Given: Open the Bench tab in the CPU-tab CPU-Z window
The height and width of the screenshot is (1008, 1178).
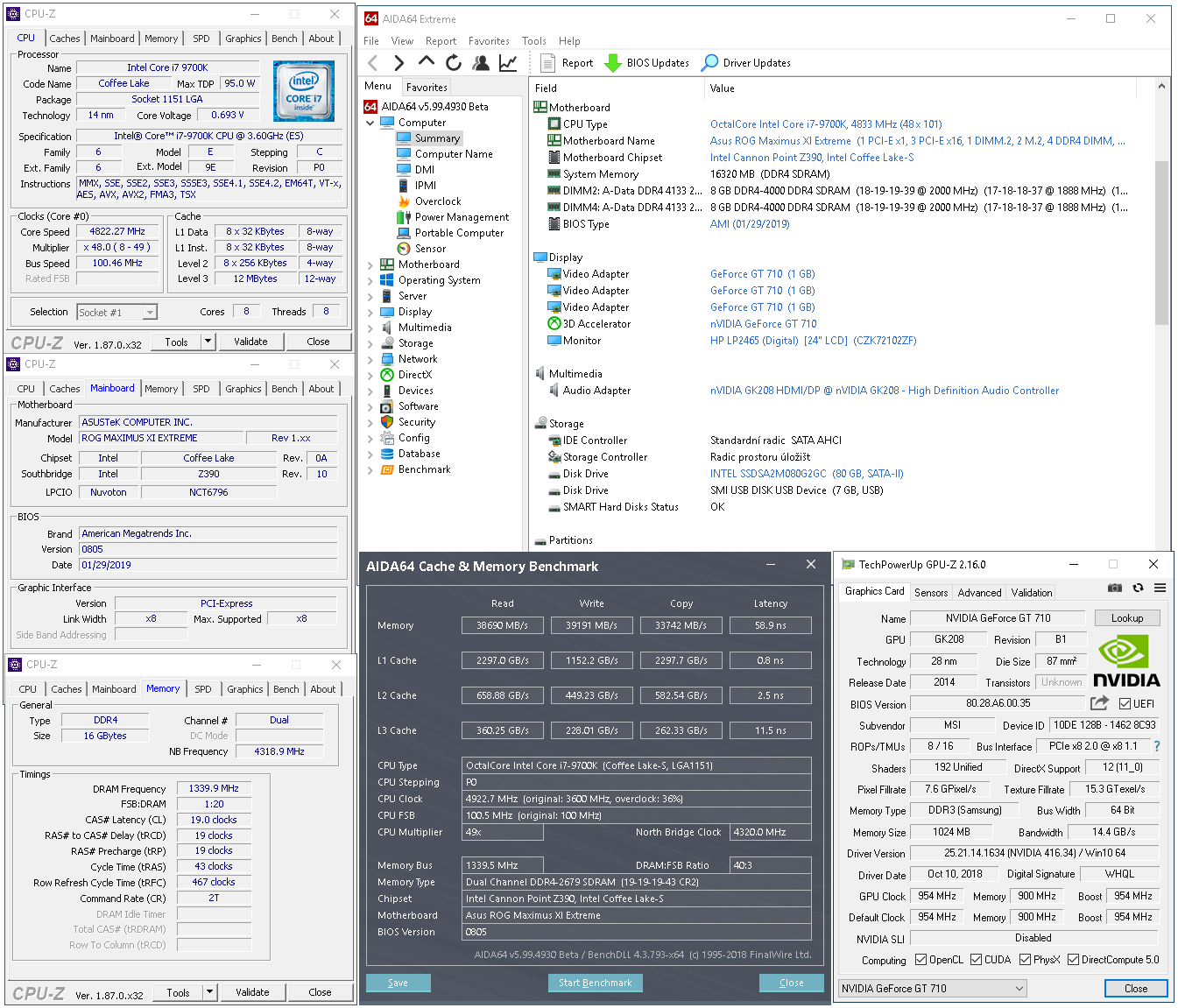Looking at the screenshot, I should tap(285, 39).
